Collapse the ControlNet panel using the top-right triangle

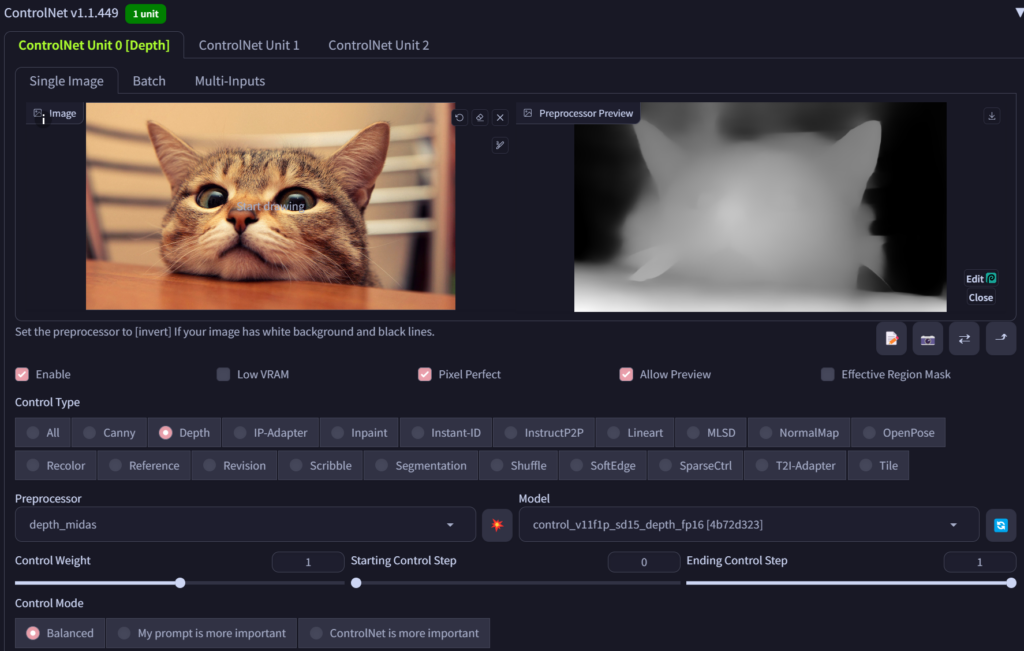click(1017, 13)
